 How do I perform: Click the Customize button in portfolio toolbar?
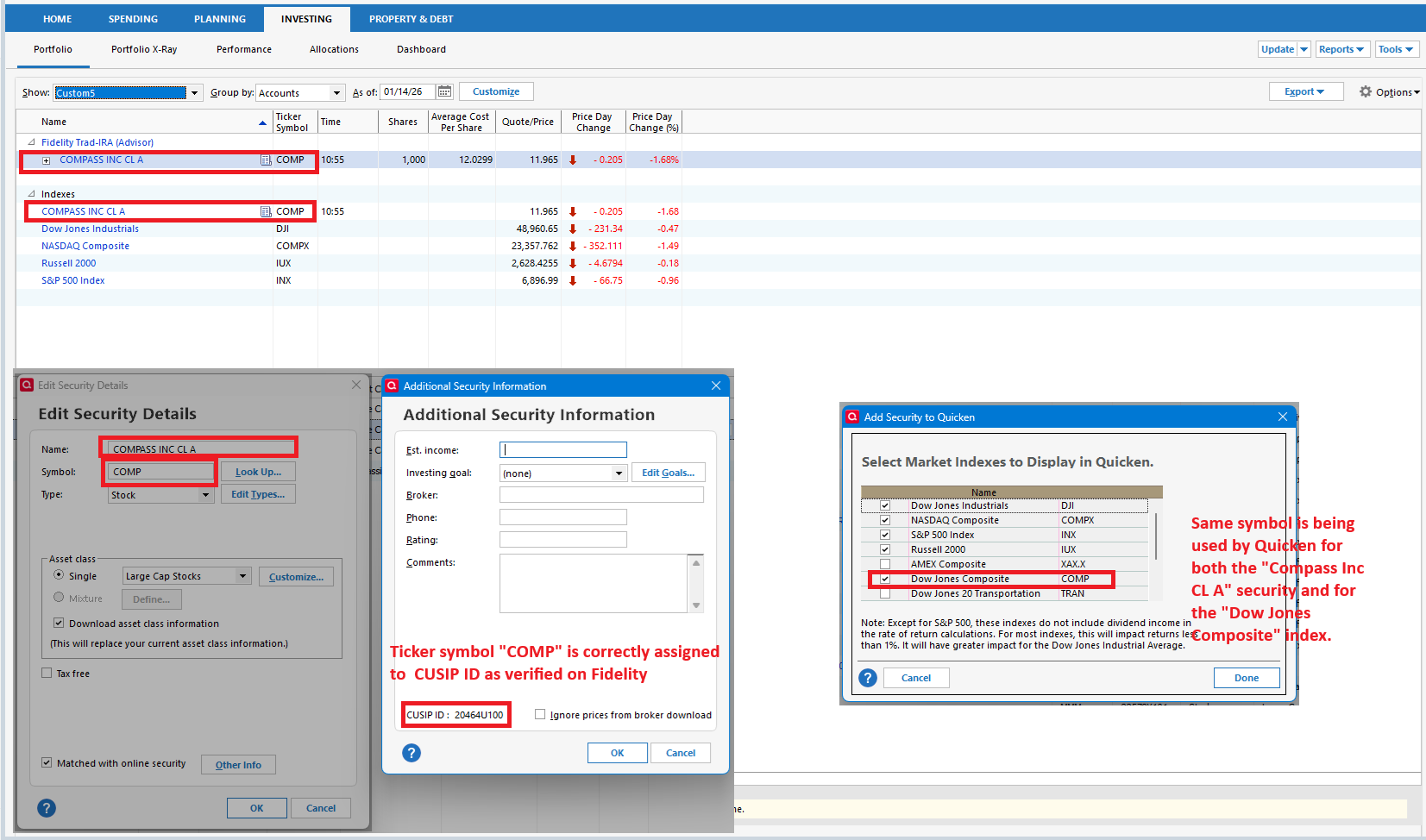[496, 91]
